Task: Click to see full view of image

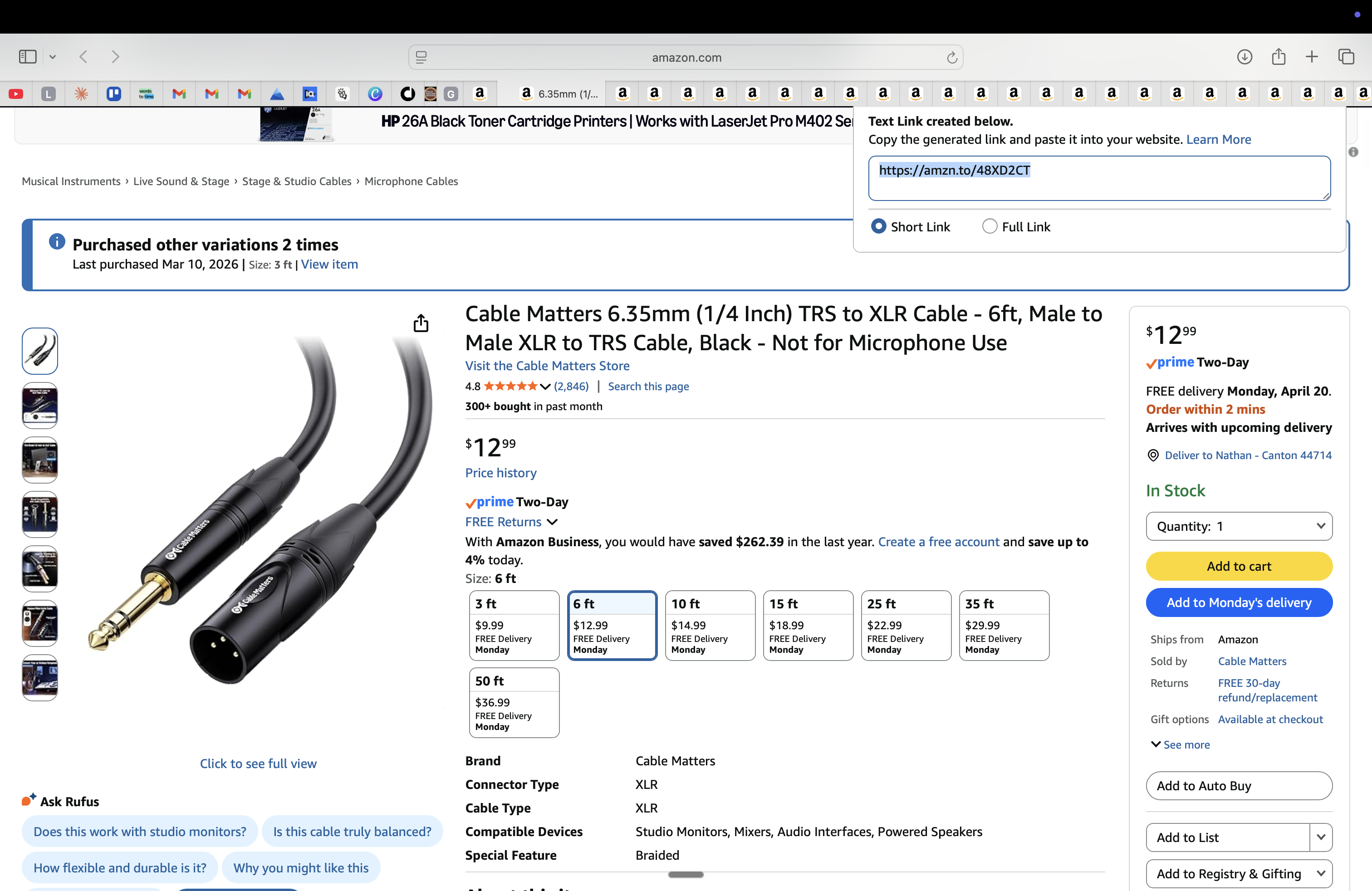Action: tap(258, 763)
